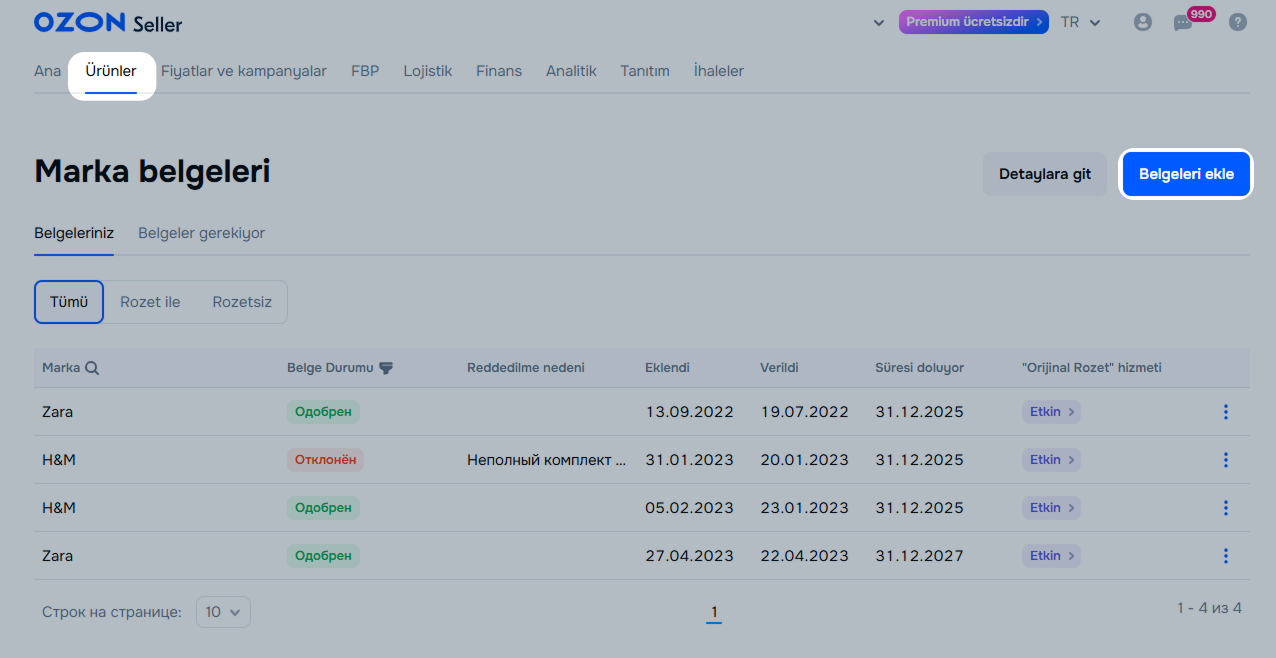This screenshot has width=1276, height=658.
Task: Open the TR language dropdown
Action: pos(1080,22)
